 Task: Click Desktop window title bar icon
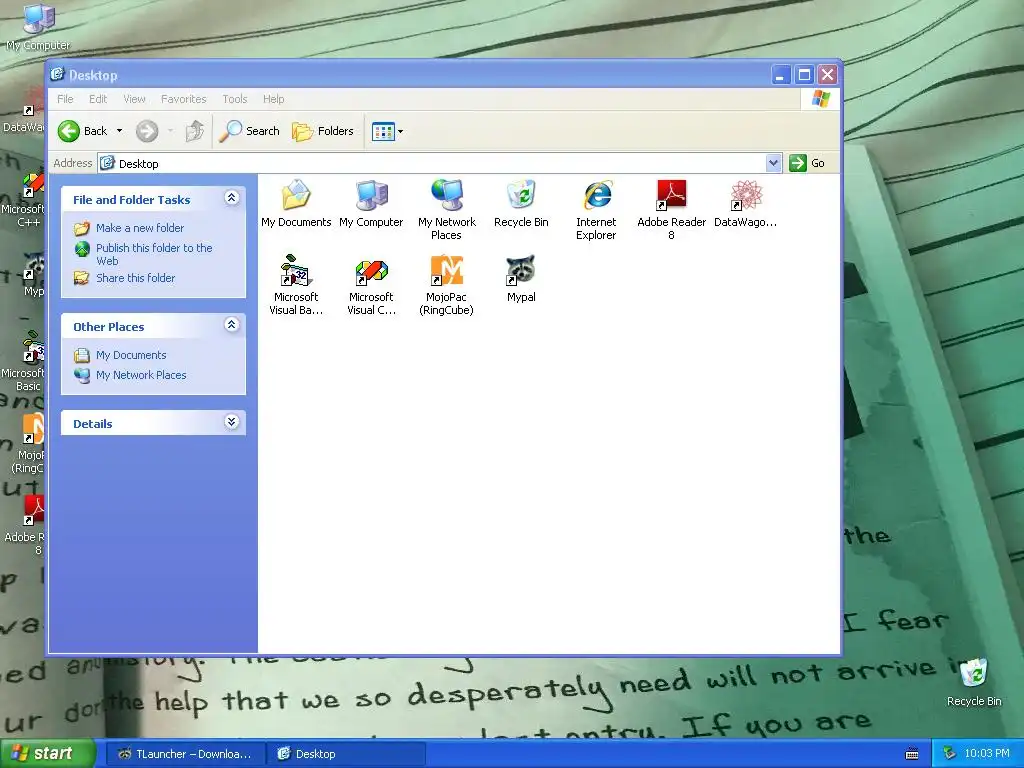pos(57,74)
